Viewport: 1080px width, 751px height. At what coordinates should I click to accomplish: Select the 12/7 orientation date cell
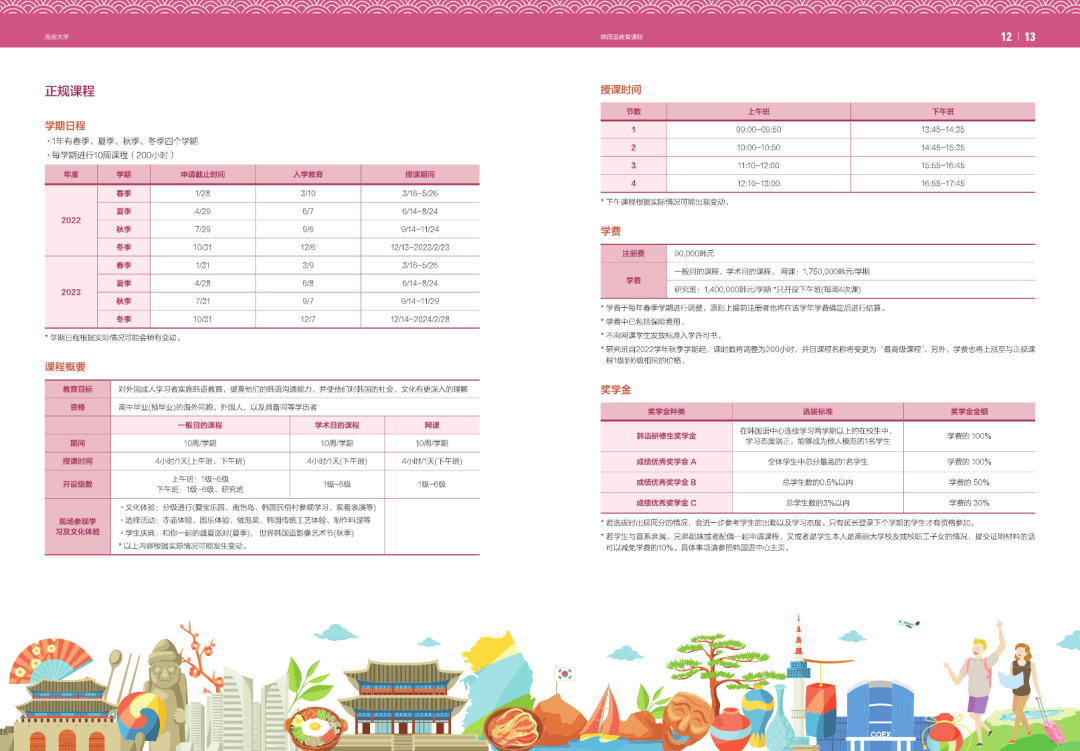point(308,319)
